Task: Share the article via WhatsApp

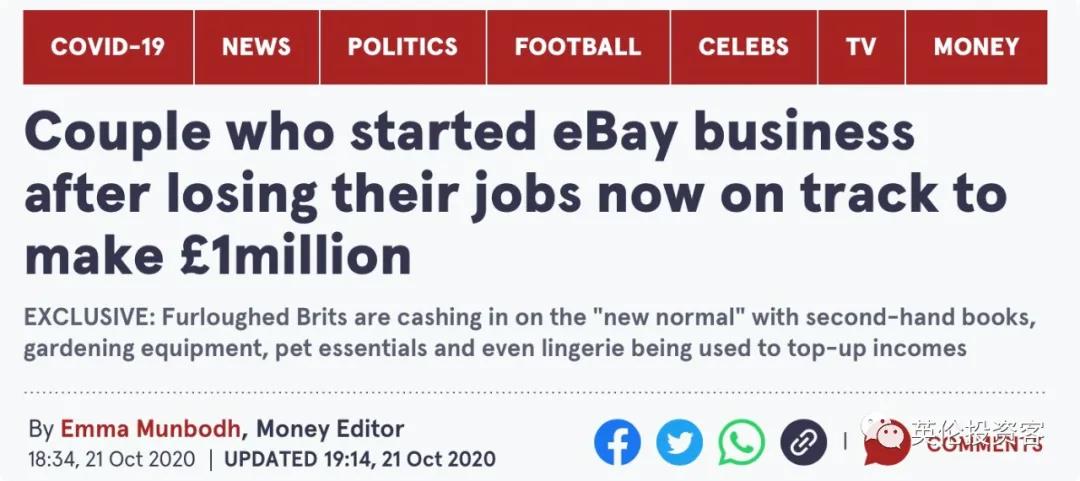Action: tap(741, 441)
